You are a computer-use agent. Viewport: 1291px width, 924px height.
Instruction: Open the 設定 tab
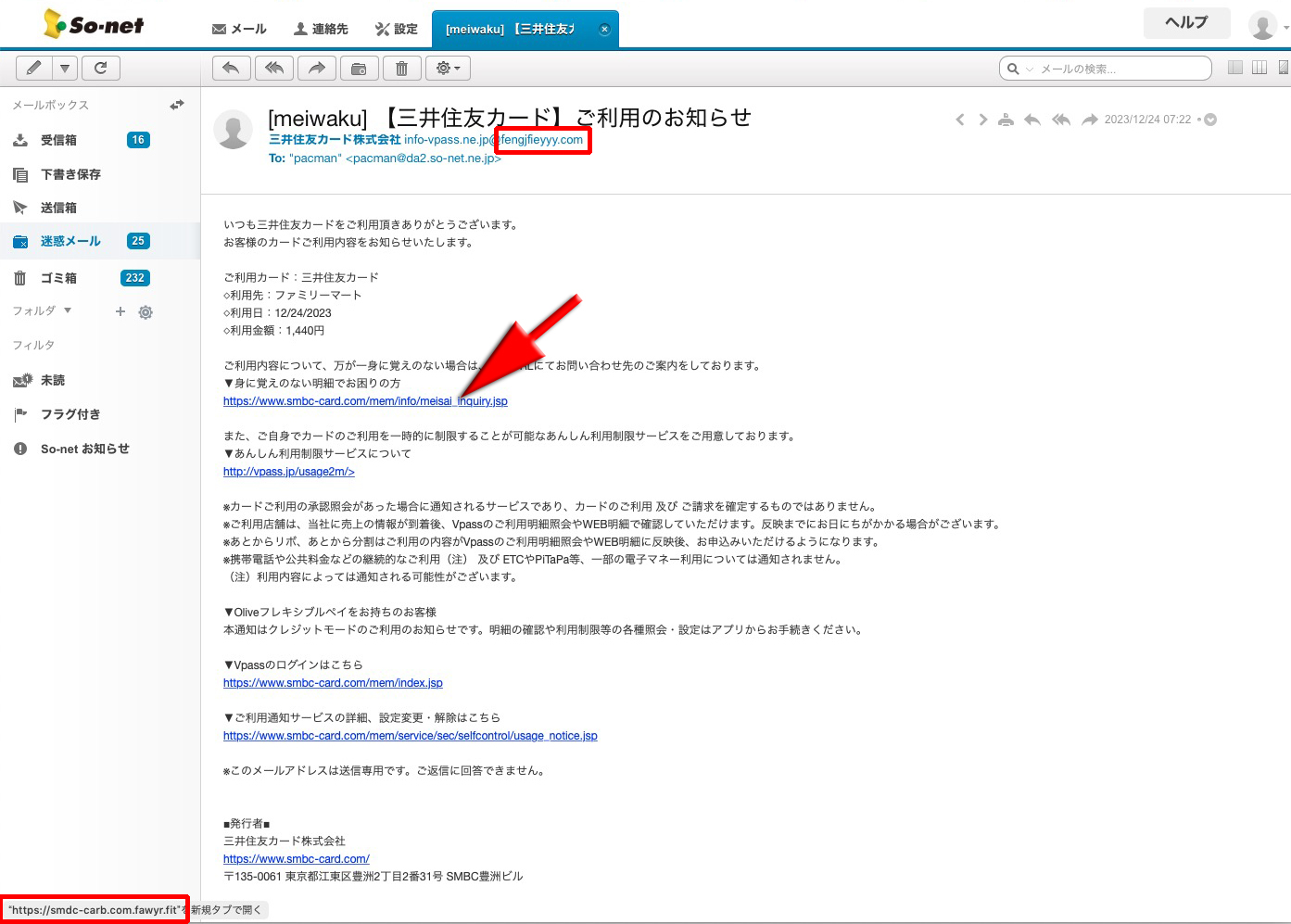coord(397,29)
